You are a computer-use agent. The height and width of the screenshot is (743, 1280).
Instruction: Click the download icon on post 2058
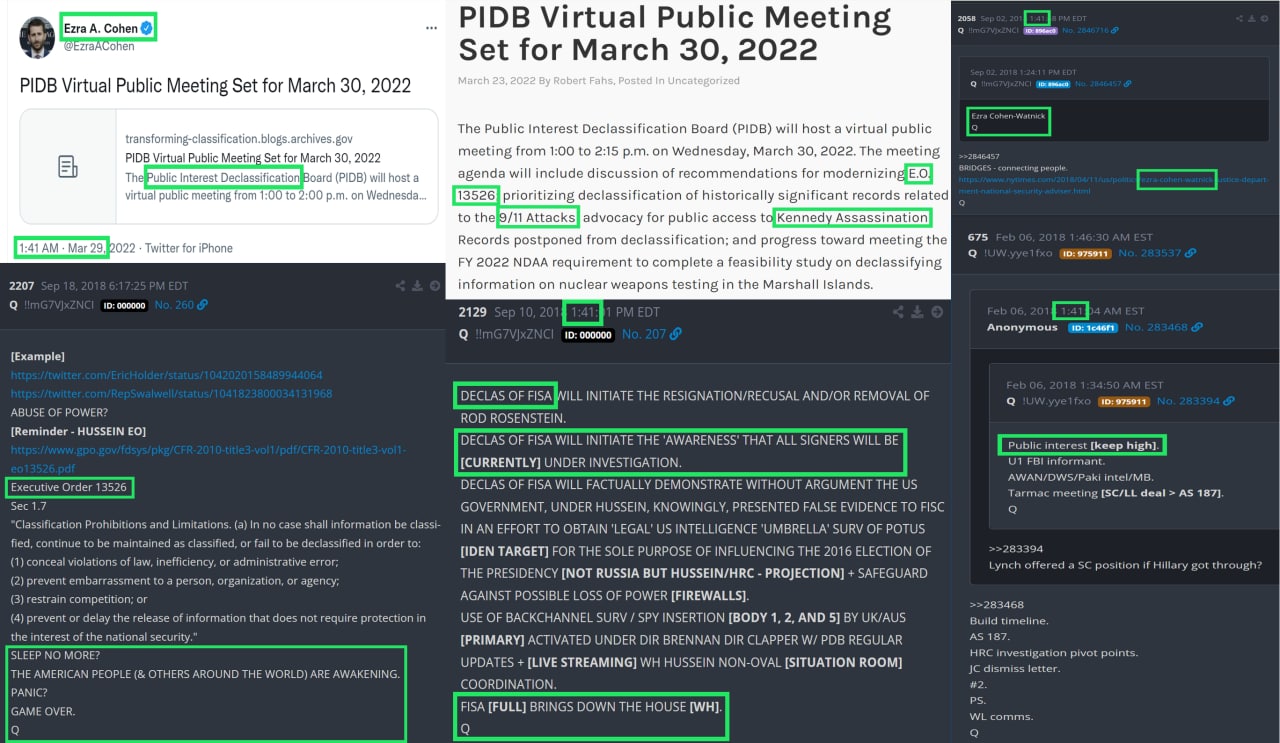point(1253,18)
